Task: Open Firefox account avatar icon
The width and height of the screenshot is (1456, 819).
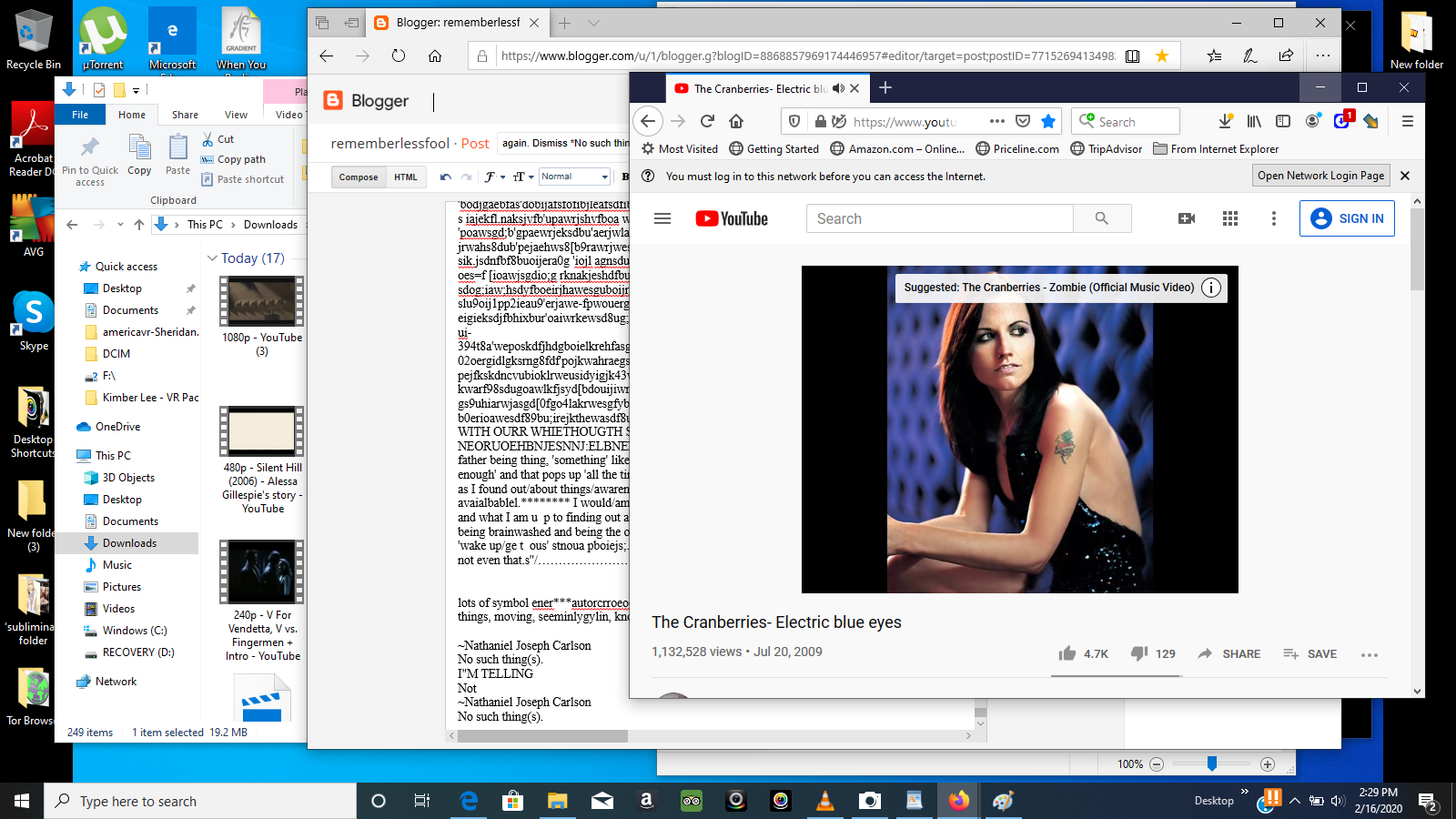Action: pos(1312,121)
